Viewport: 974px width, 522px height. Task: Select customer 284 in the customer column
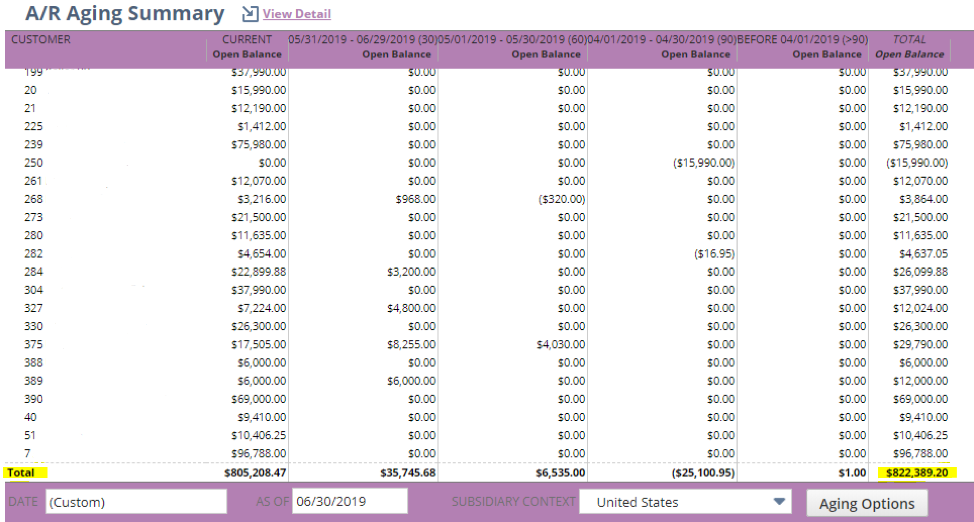[33, 272]
